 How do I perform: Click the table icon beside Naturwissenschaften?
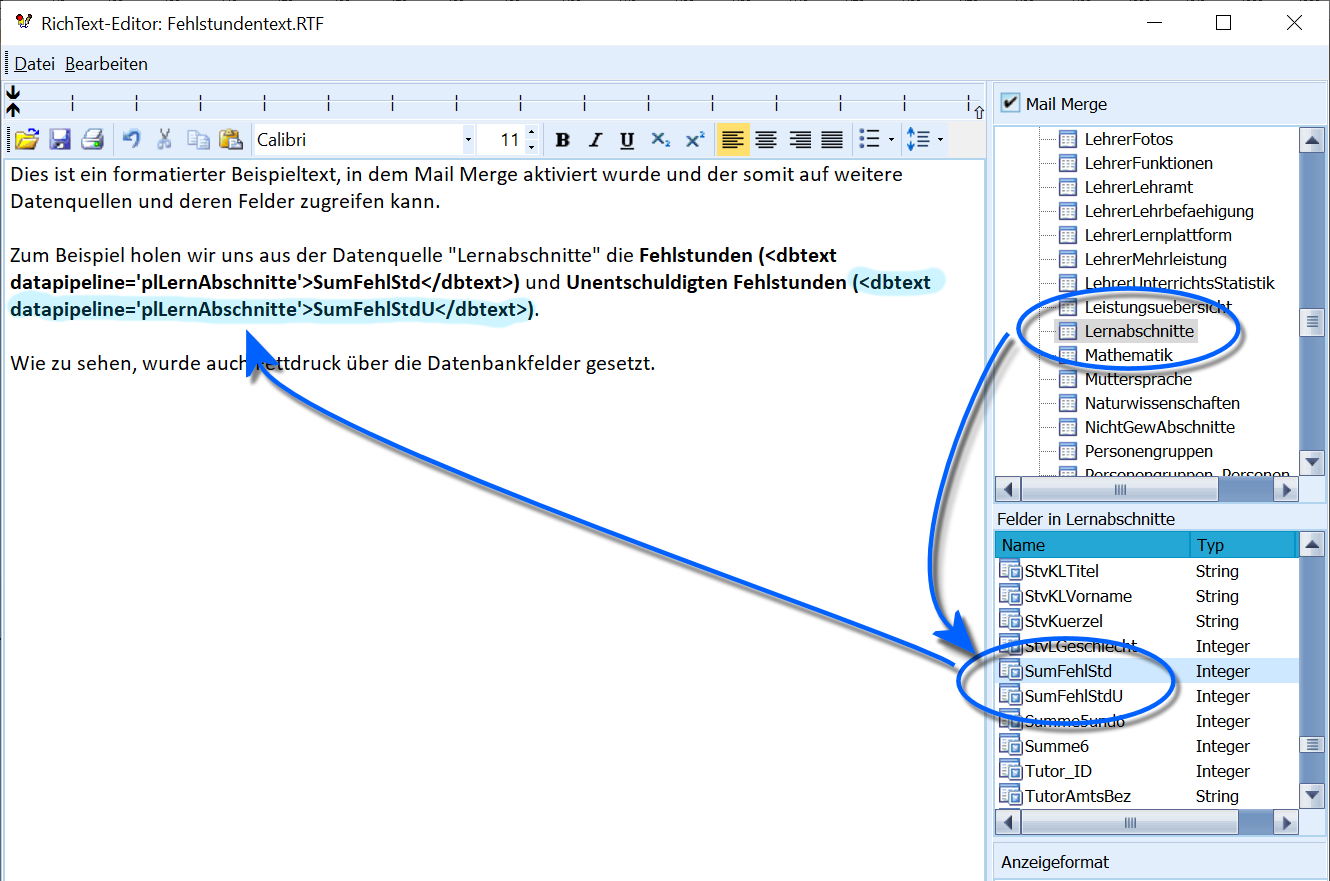point(1068,403)
